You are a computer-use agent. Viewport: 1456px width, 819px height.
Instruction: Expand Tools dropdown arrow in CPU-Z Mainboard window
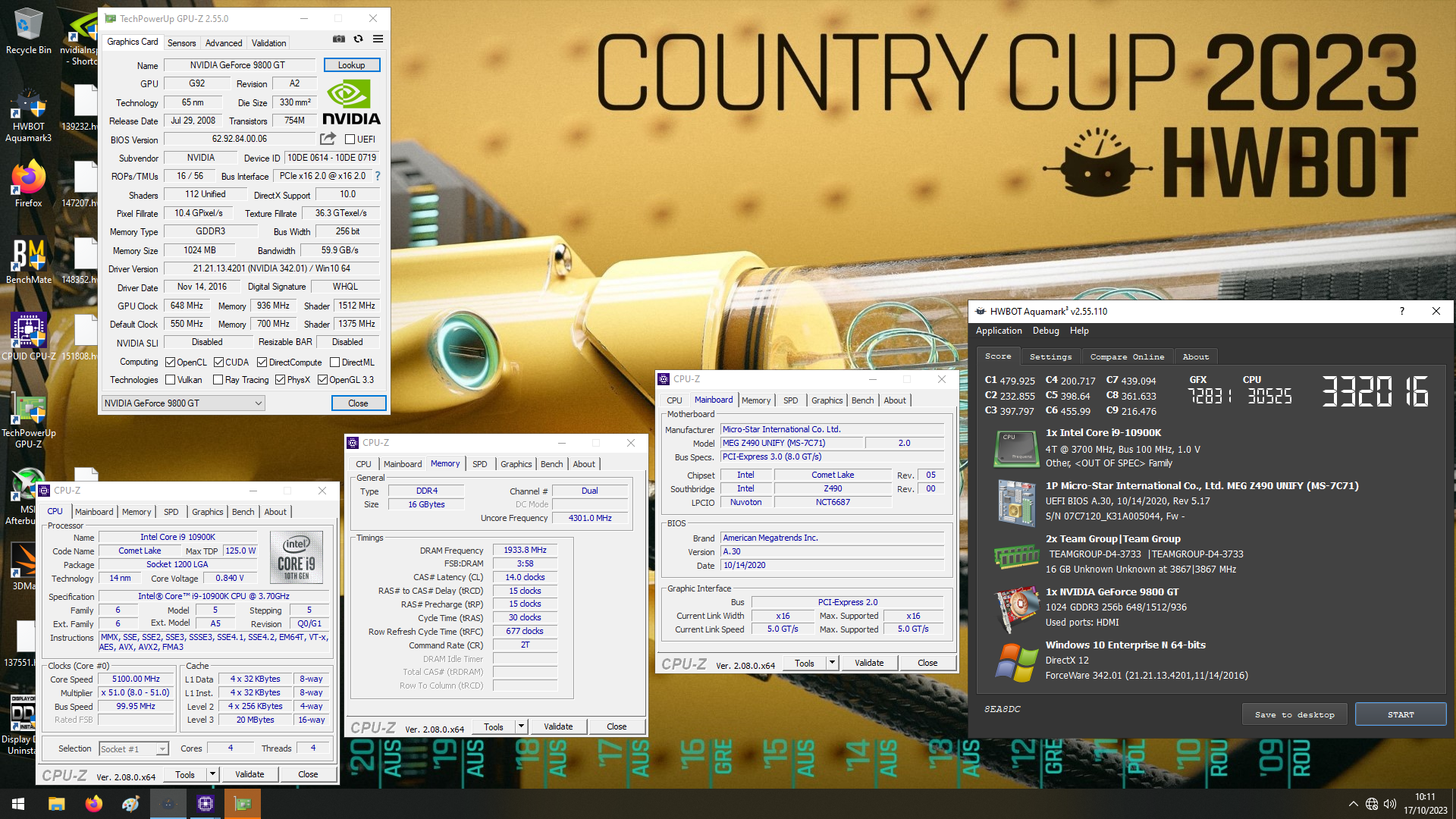tap(832, 663)
